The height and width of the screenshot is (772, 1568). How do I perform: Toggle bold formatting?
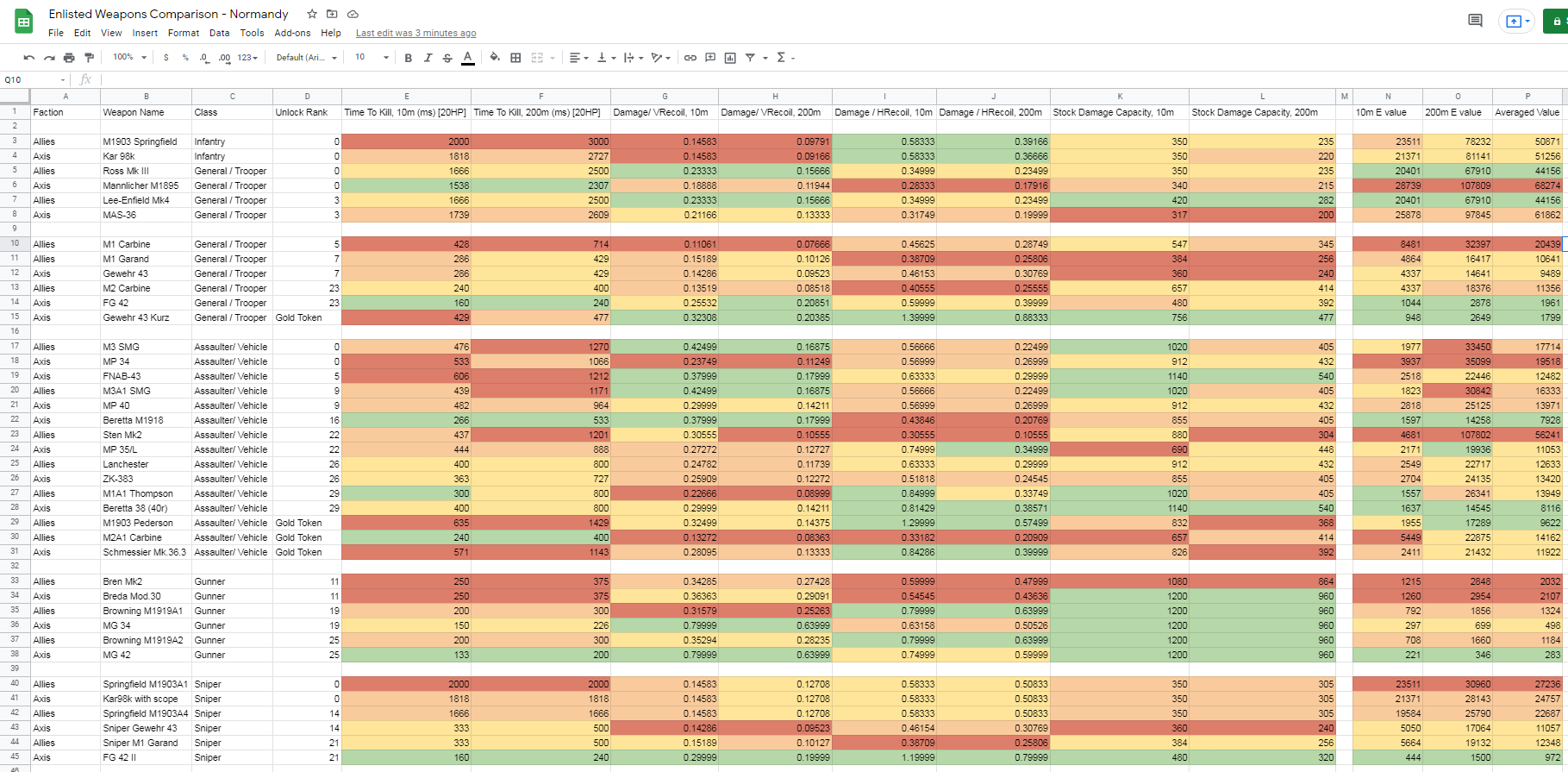[408, 58]
